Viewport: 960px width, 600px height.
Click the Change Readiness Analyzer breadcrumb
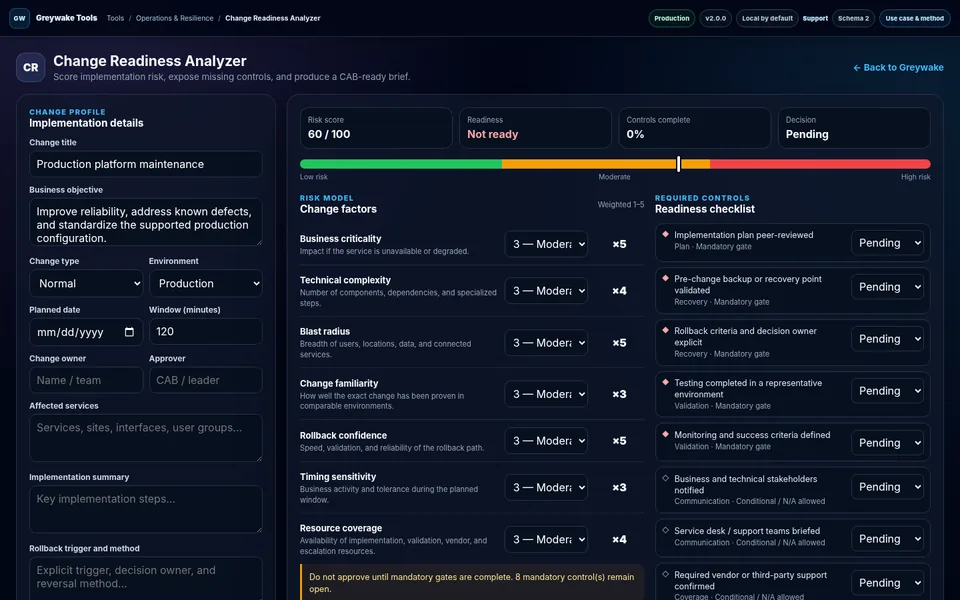pos(272,18)
